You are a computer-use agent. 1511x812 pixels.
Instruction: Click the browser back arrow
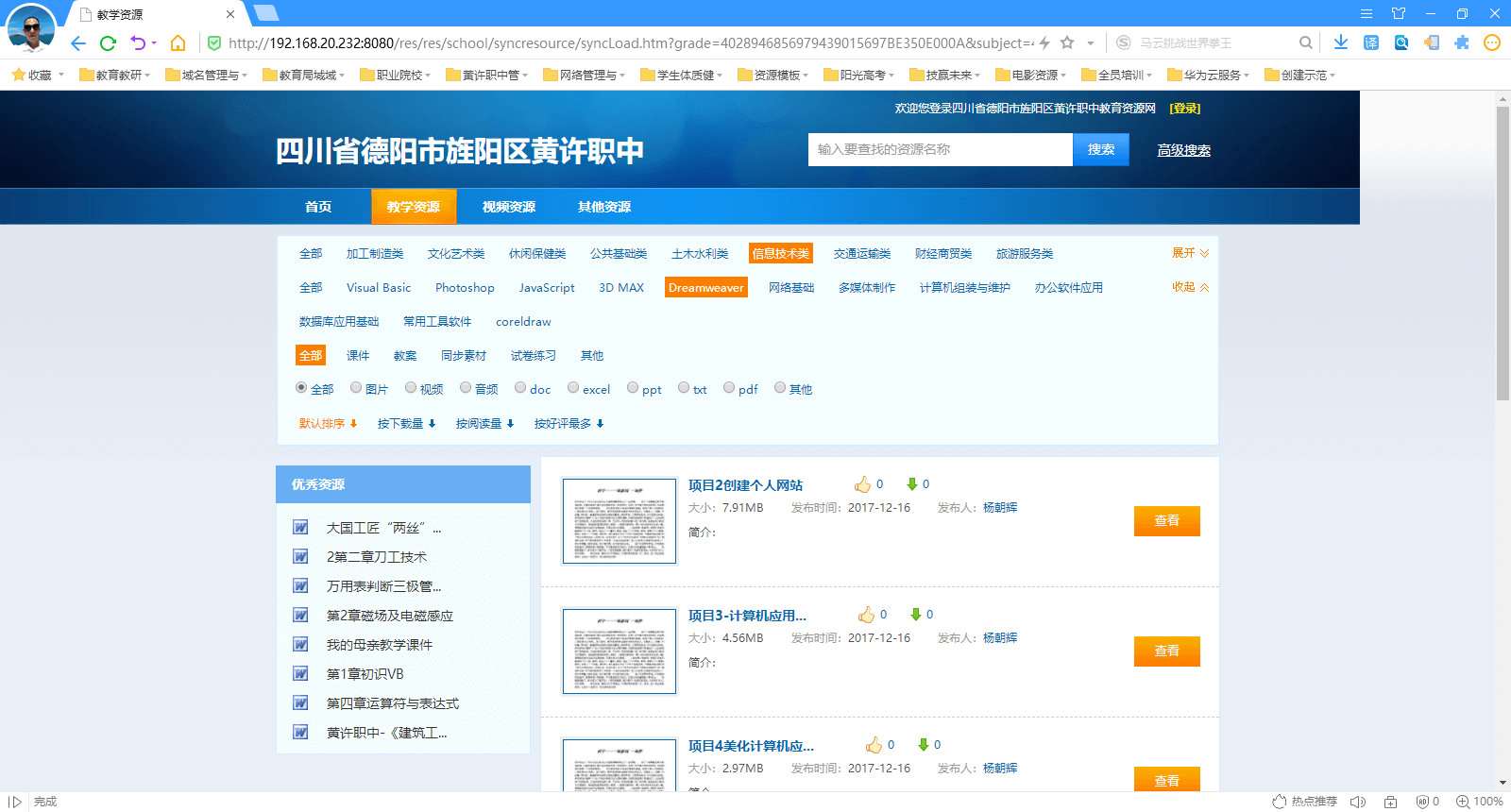click(78, 43)
